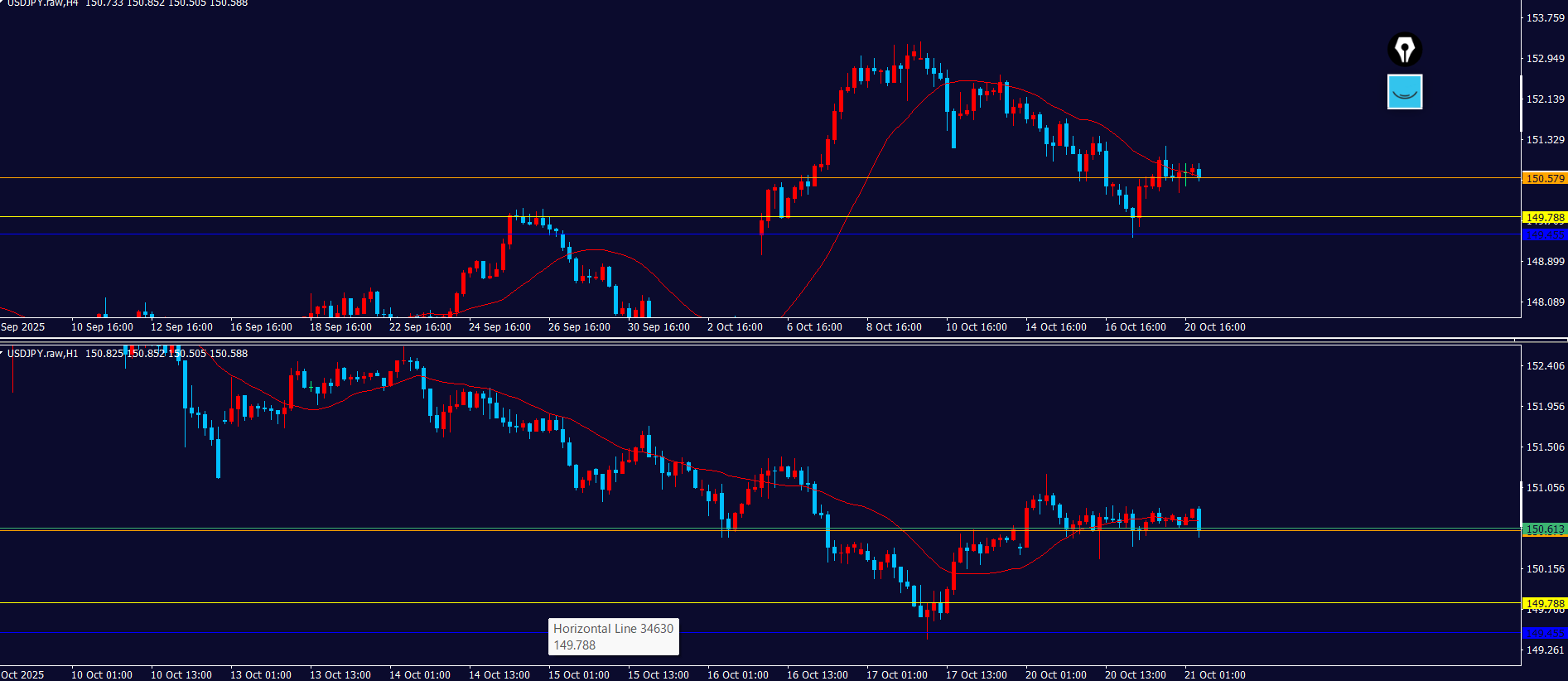Click the orange 150.579 price label
This screenshot has height=681, width=1568.
pyautogui.click(x=1545, y=178)
